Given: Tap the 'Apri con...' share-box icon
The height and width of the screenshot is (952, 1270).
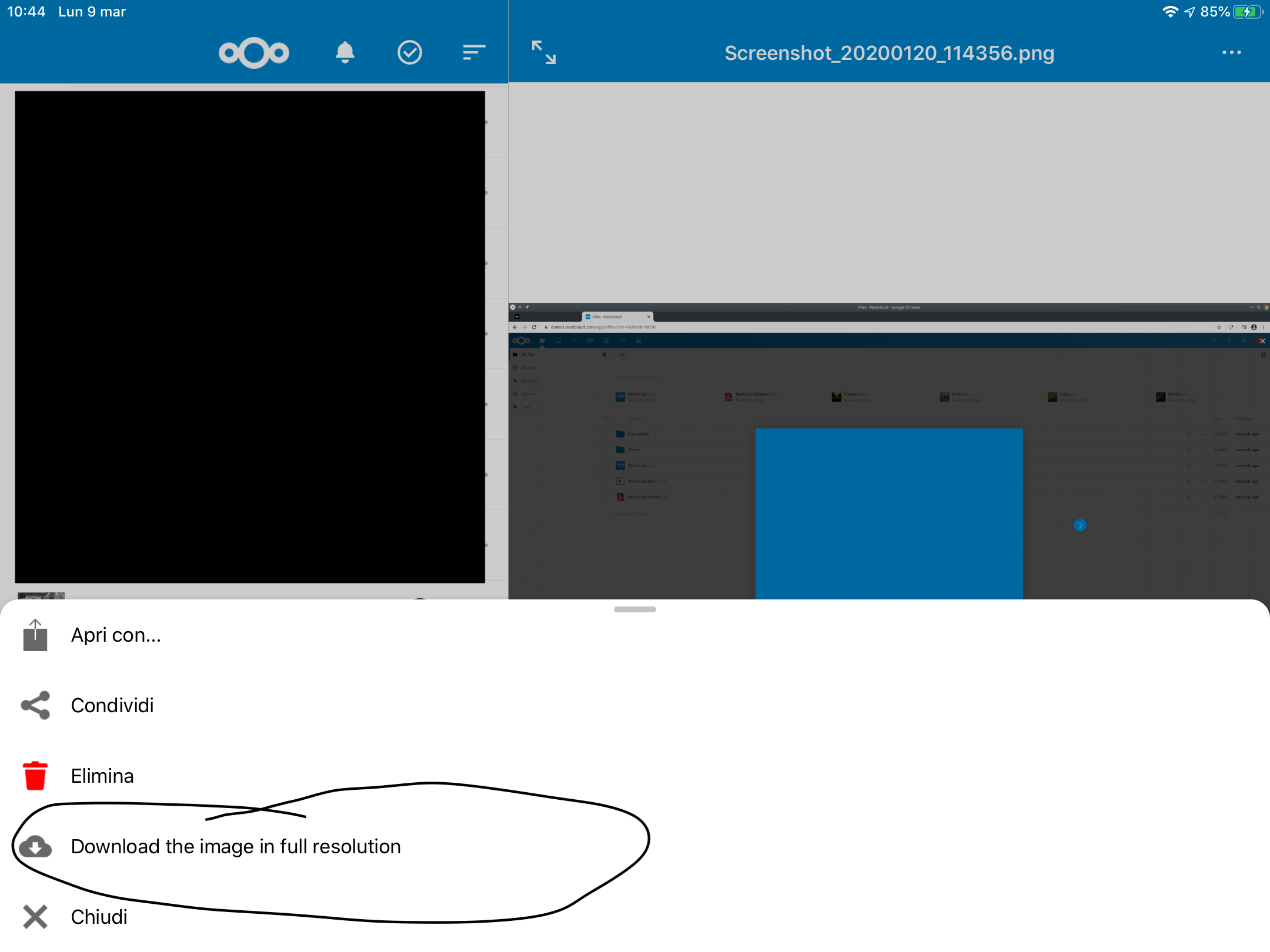Looking at the screenshot, I should coord(35,635).
